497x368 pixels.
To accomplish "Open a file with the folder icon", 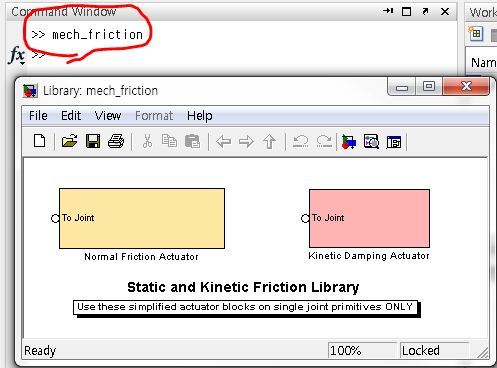I will [69, 141].
